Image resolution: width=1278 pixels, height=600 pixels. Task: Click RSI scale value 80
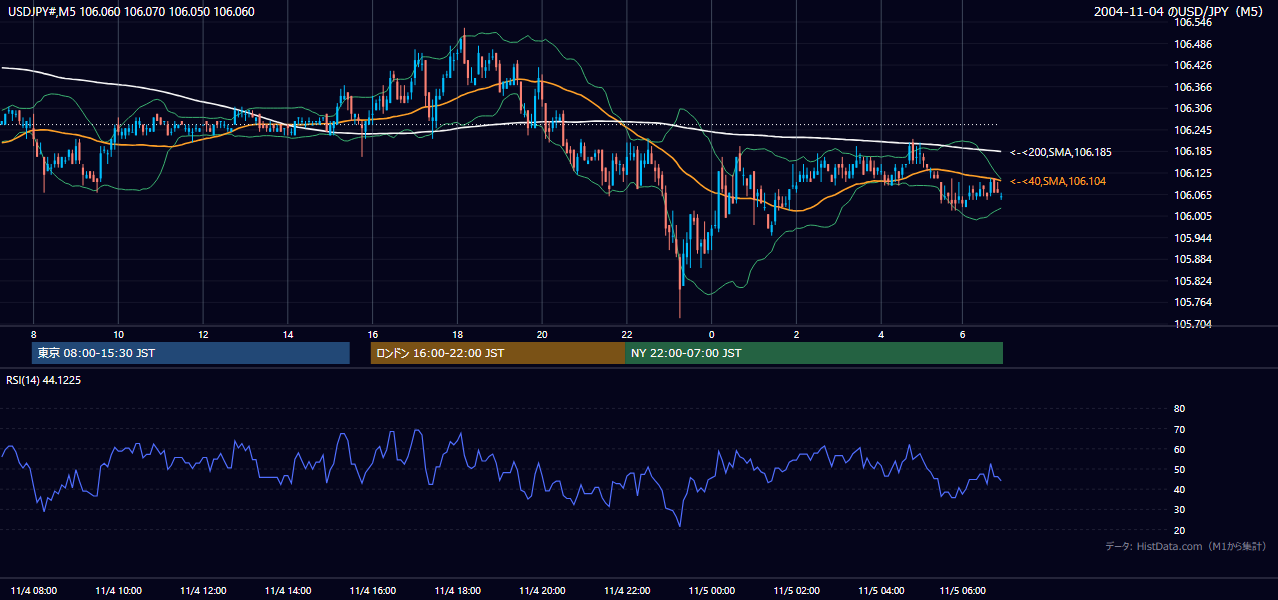coord(1179,409)
